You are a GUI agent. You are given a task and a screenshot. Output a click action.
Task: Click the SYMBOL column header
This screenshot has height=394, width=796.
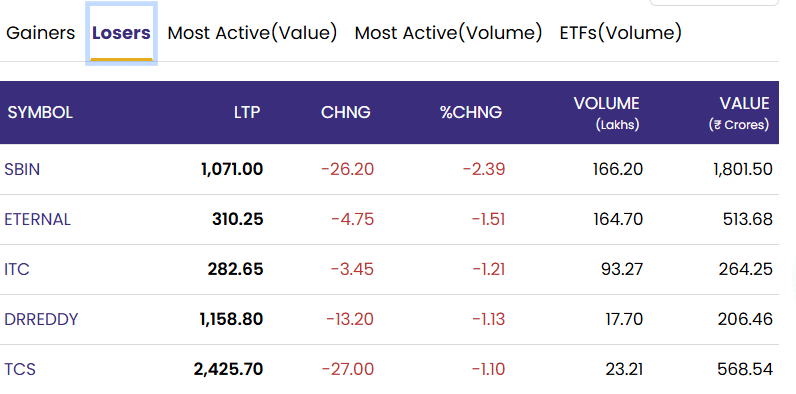[x=40, y=112]
